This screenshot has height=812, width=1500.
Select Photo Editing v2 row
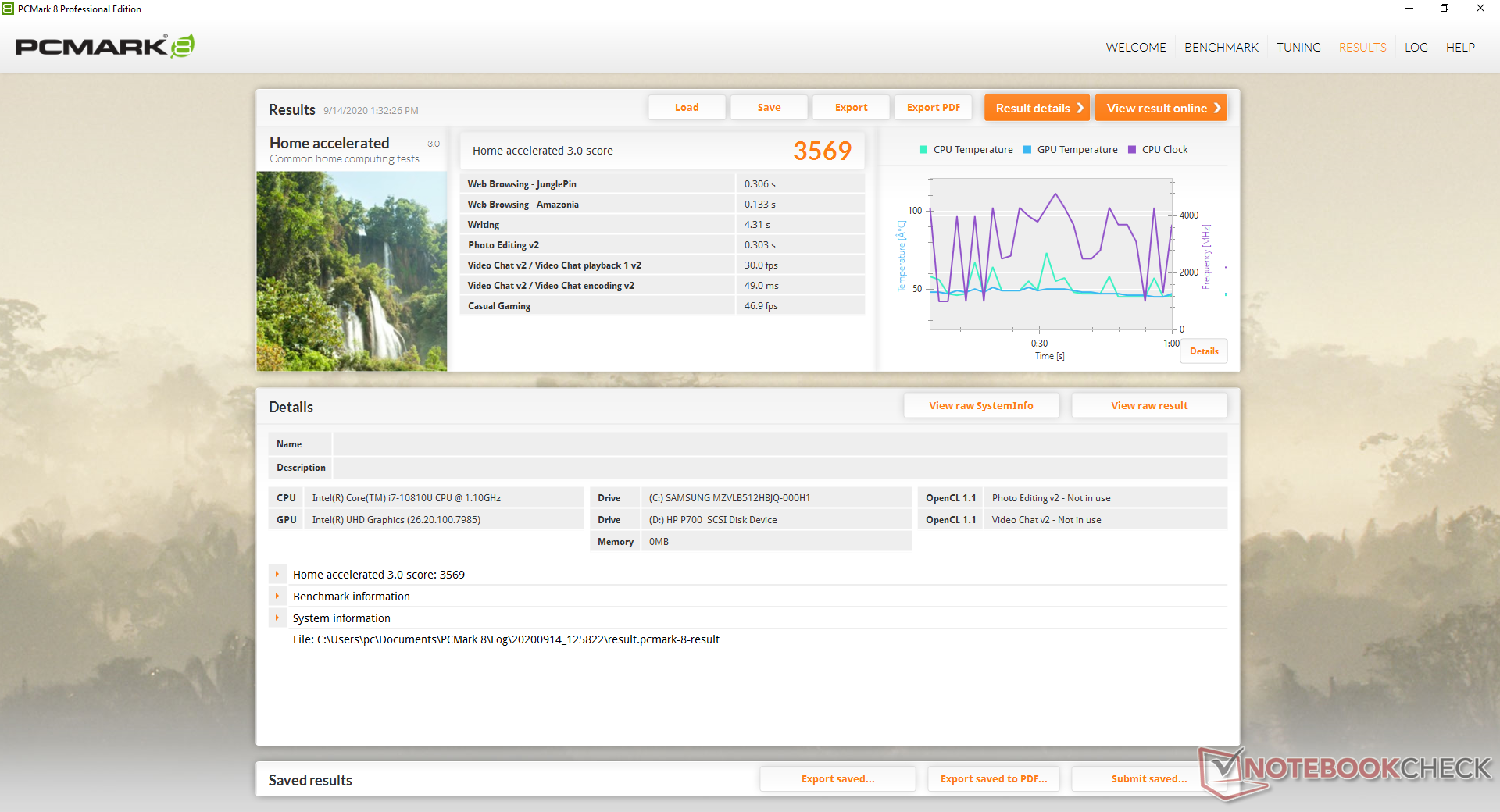point(662,245)
